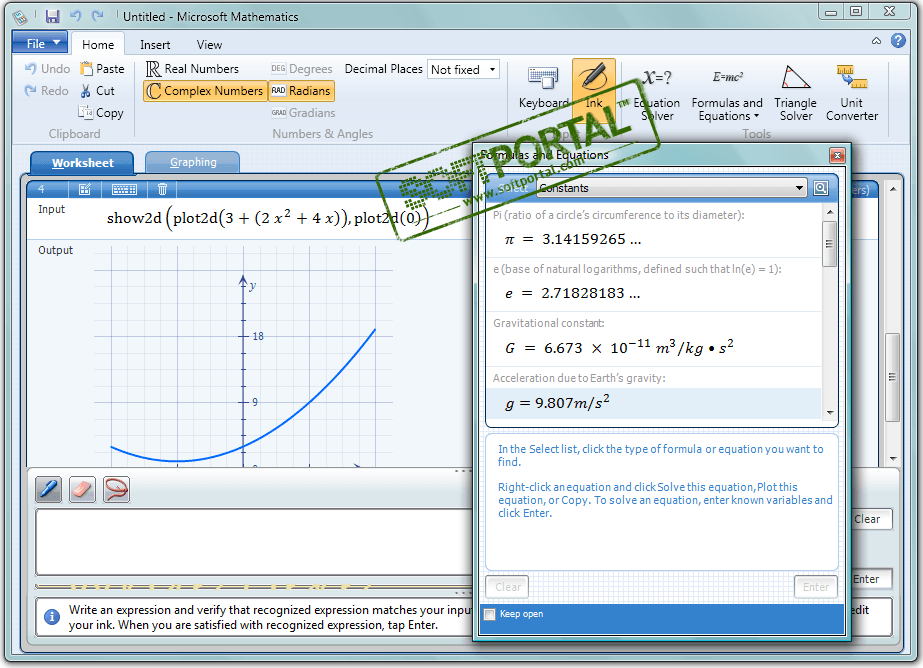Screen dimensions: 923x668
Task: Click the formulas list scroll-down arrow
Action: [829, 413]
